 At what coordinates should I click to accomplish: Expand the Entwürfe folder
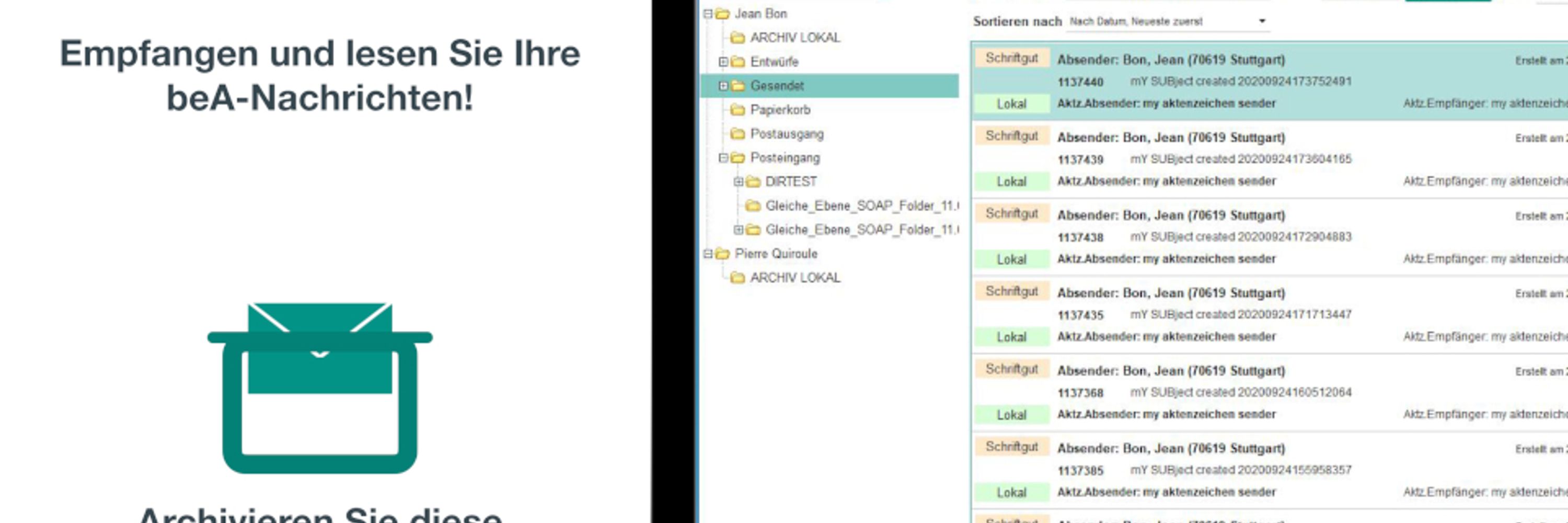pyautogui.click(x=722, y=62)
